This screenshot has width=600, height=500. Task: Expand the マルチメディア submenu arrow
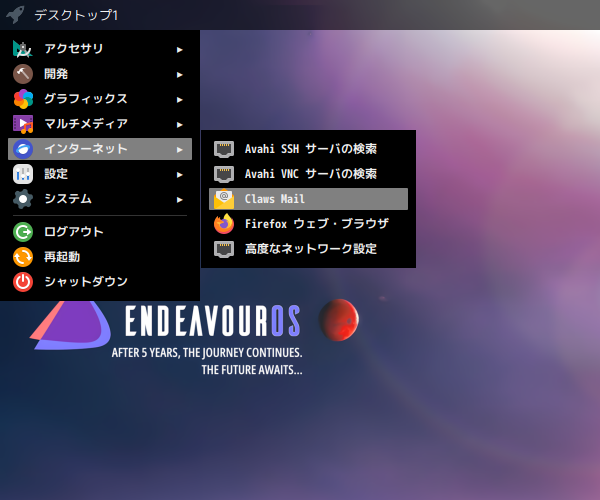tap(179, 125)
